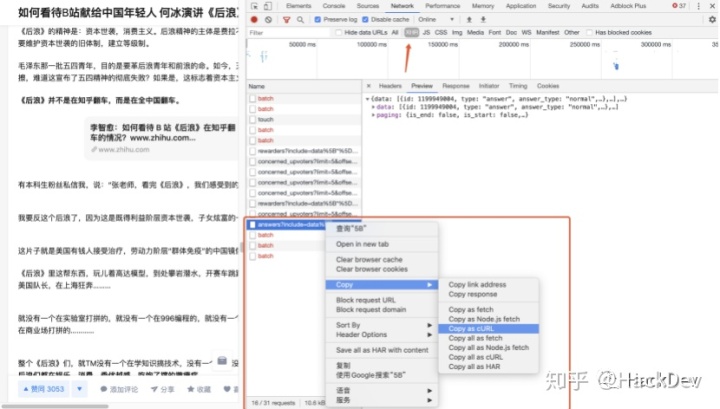Filter requests by Img type

[457, 33]
